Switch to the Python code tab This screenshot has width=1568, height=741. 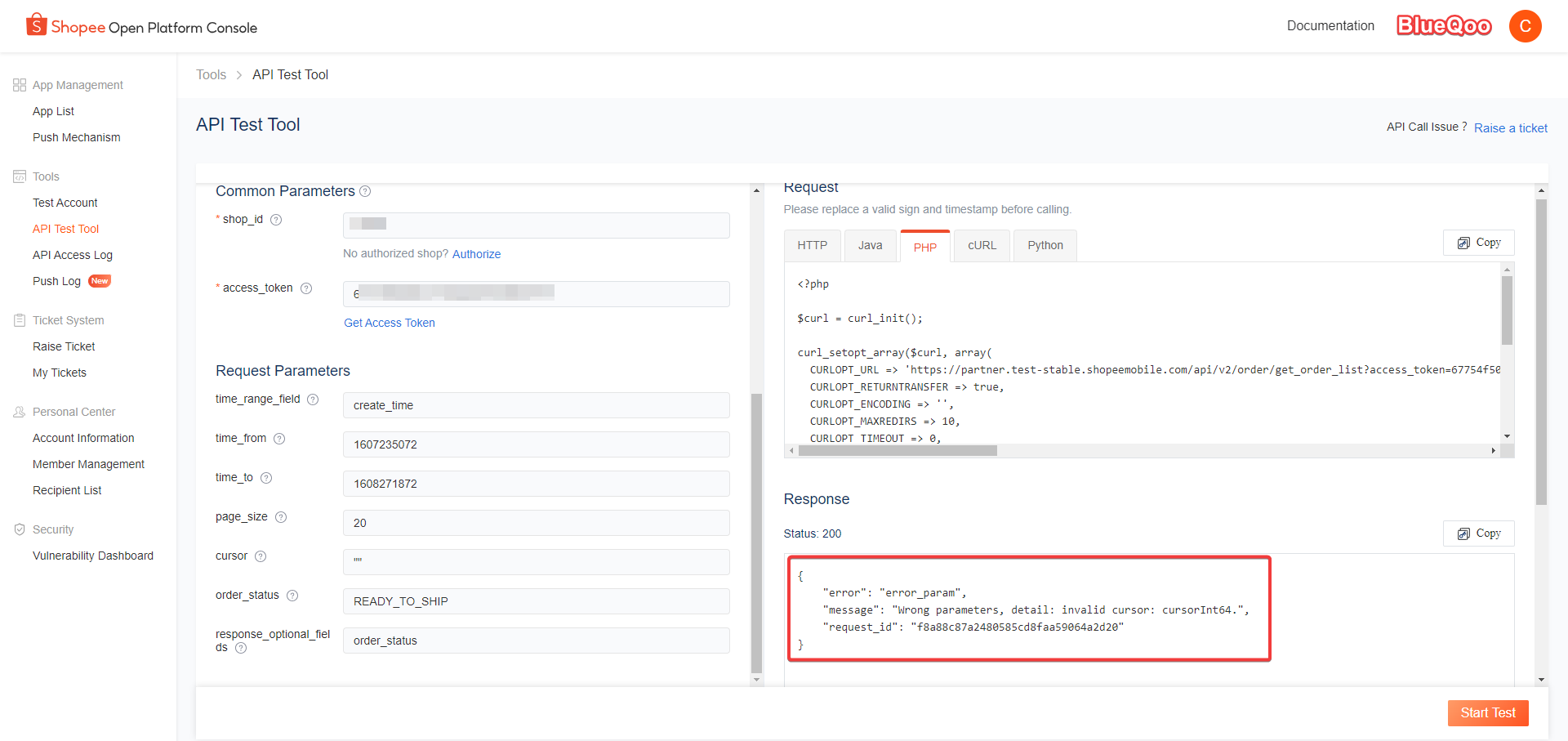(1045, 245)
